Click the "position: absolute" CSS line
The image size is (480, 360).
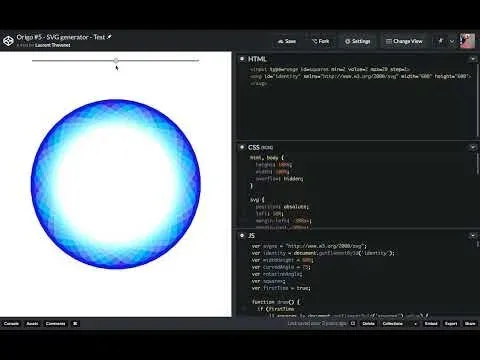(x=282, y=207)
